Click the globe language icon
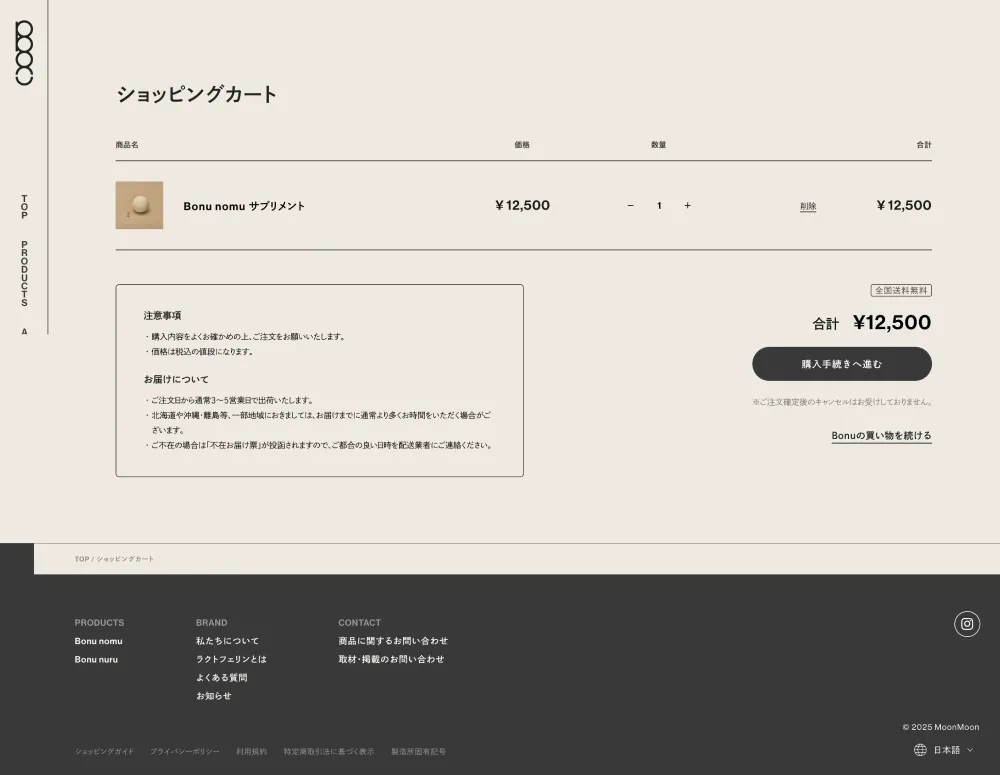Image resolution: width=1000 pixels, height=775 pixels. pyautogui.click(x=920, y=750)
